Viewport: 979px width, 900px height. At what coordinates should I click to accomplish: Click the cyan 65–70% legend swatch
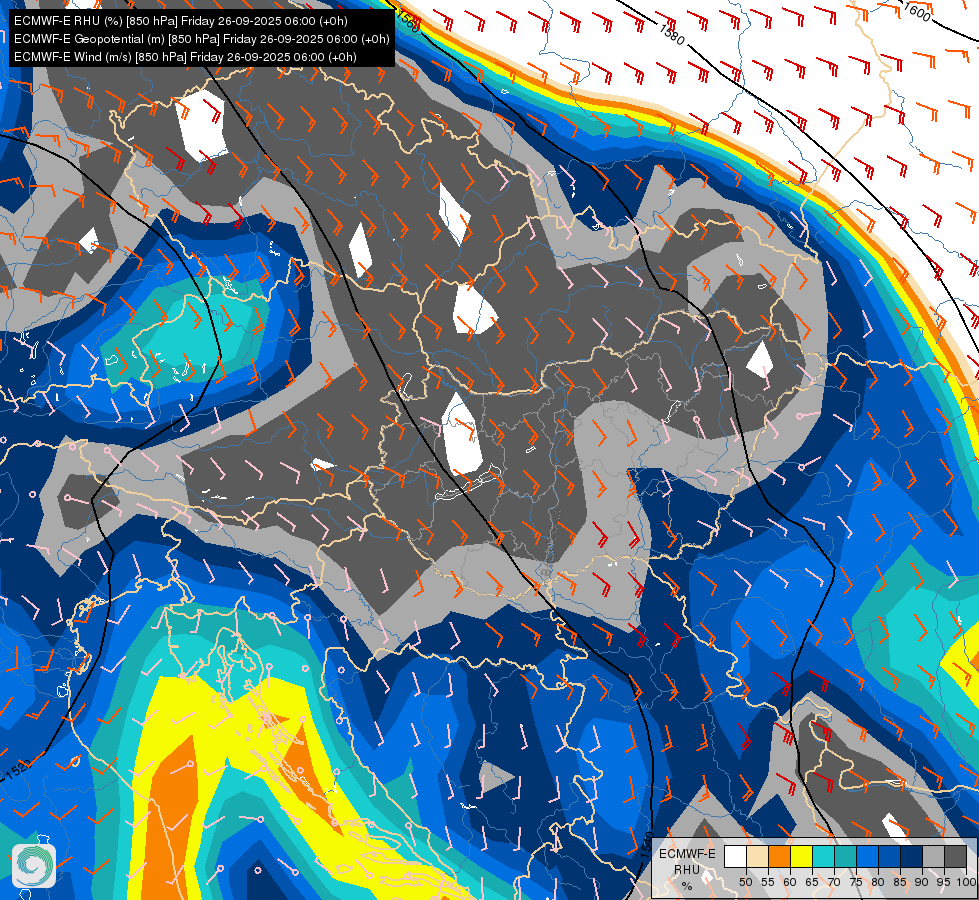pos(824,856)
